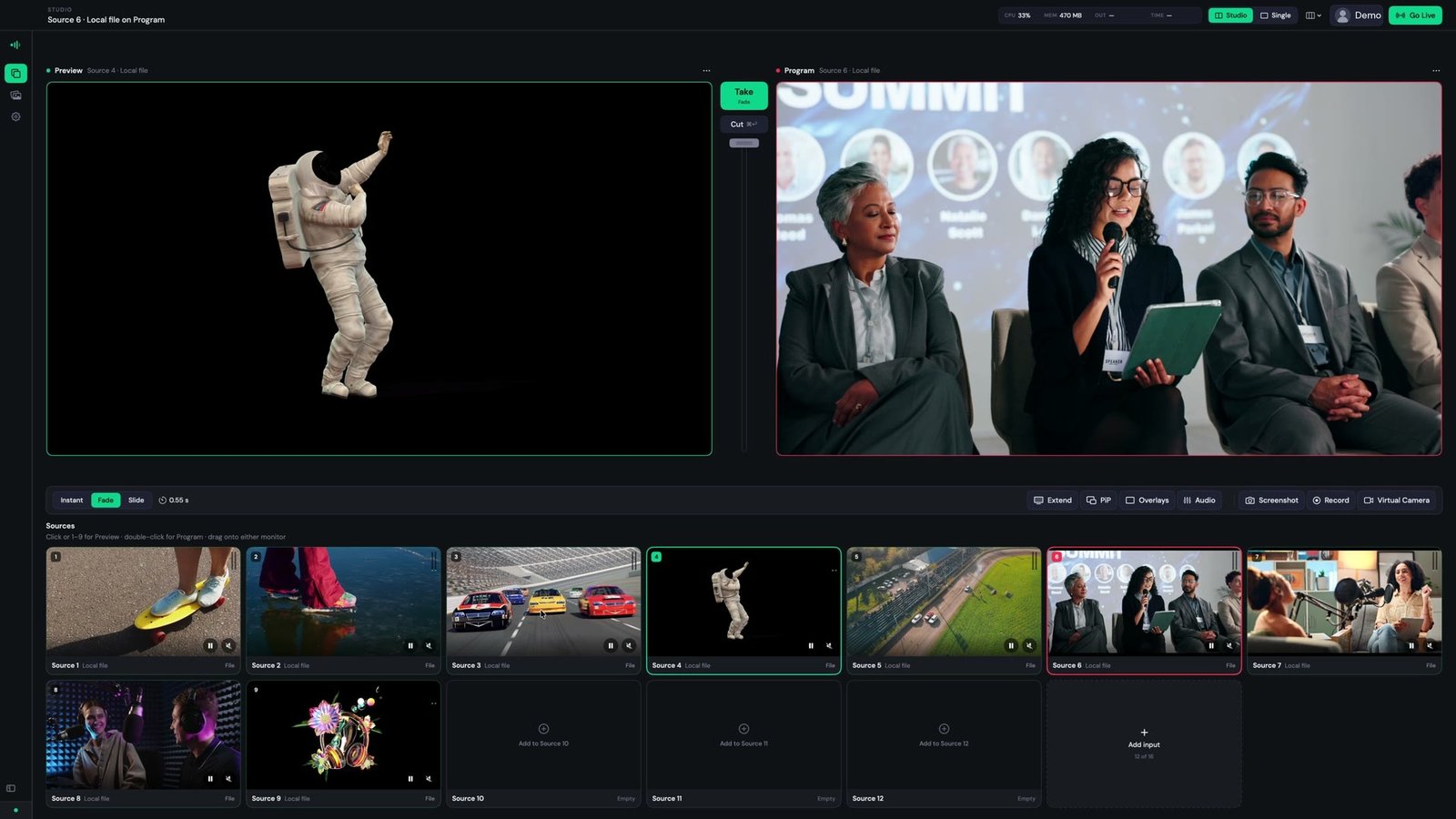Open Settings gear in left sidebar

(x=15, y=117)
